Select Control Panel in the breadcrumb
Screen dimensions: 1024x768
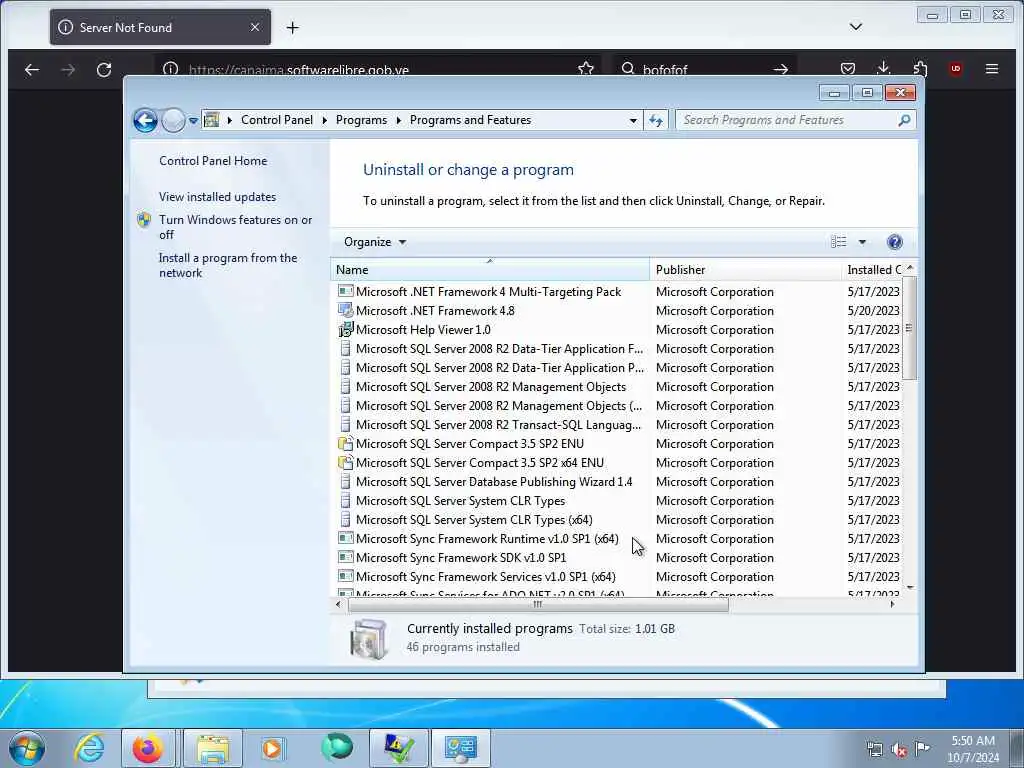pos(277,120)
